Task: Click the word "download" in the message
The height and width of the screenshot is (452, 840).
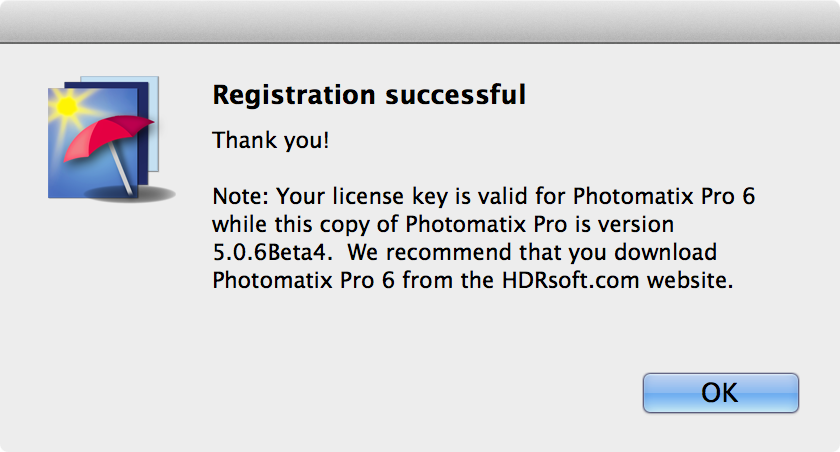Action: coord(665,252)
